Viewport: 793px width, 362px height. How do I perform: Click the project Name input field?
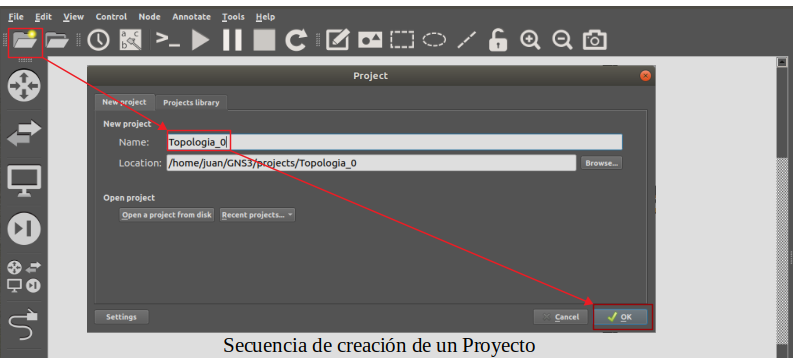click(394, 142)
